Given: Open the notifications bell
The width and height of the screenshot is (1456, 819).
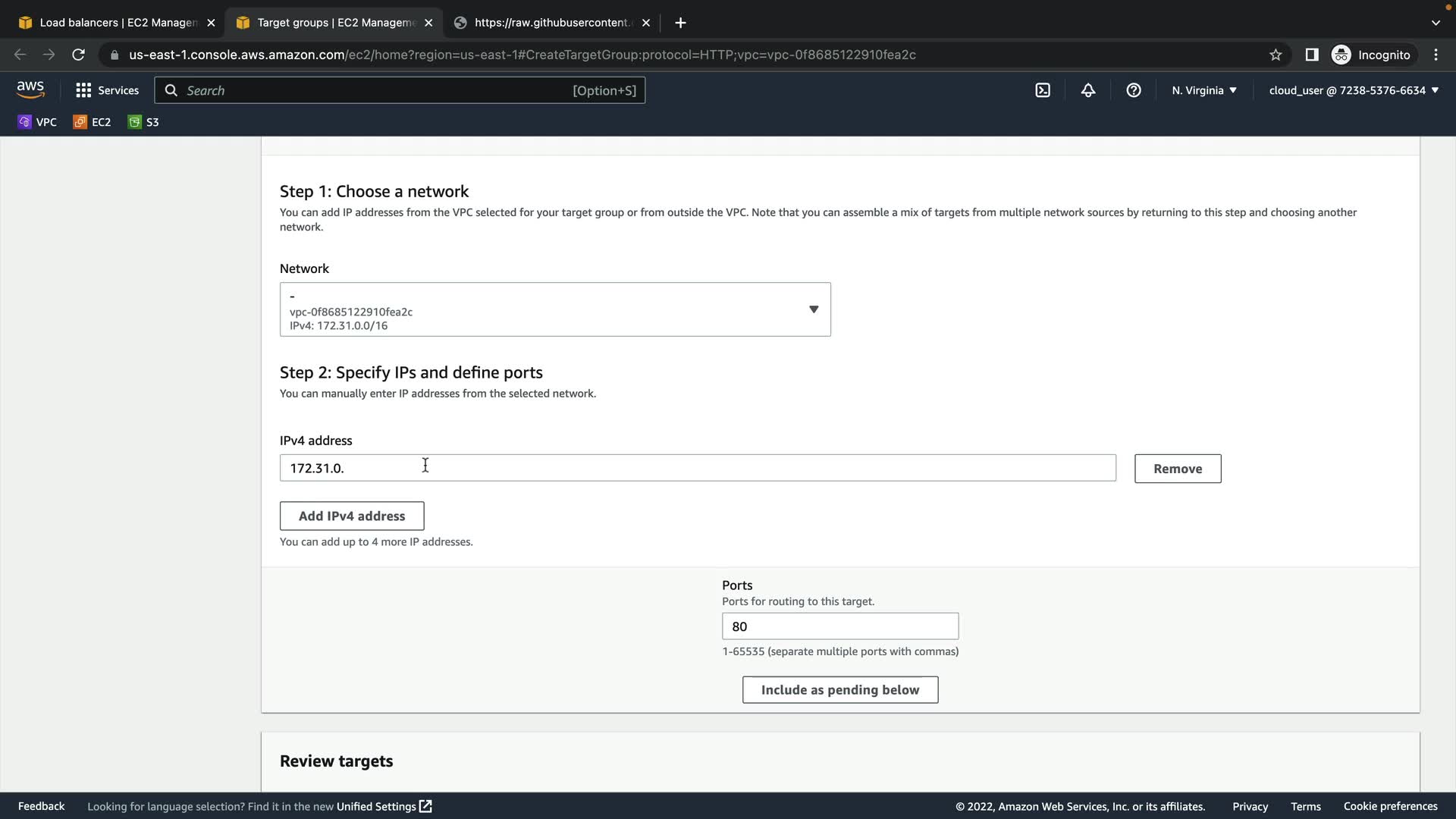Looking at the screenshot, I should tap(1088, 90).
